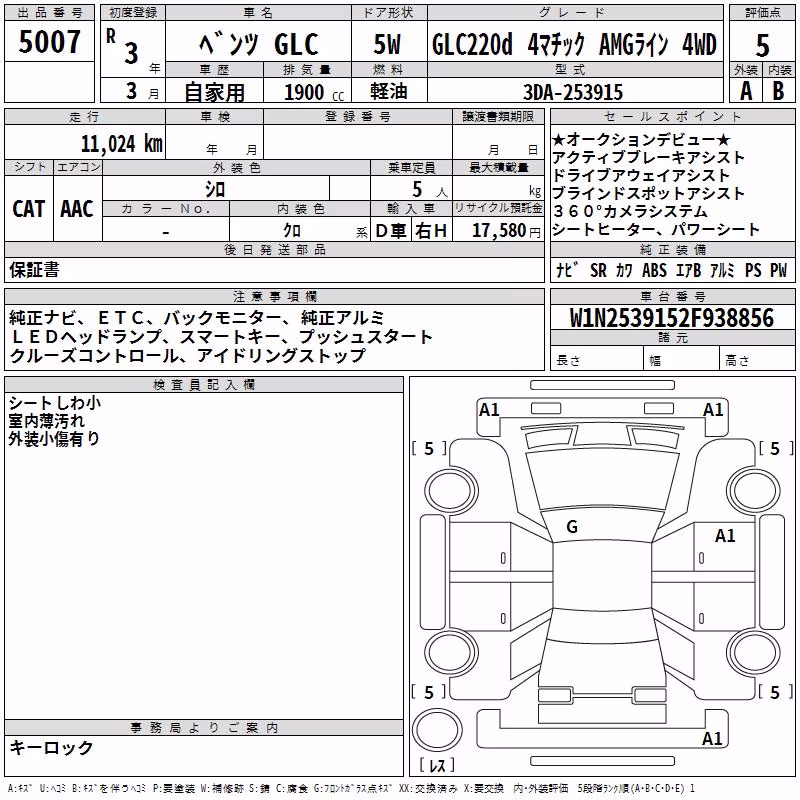Select inspector note 室内薄汚れ
This screenshot has width=800, height=800.
click(x=46, y=421)
